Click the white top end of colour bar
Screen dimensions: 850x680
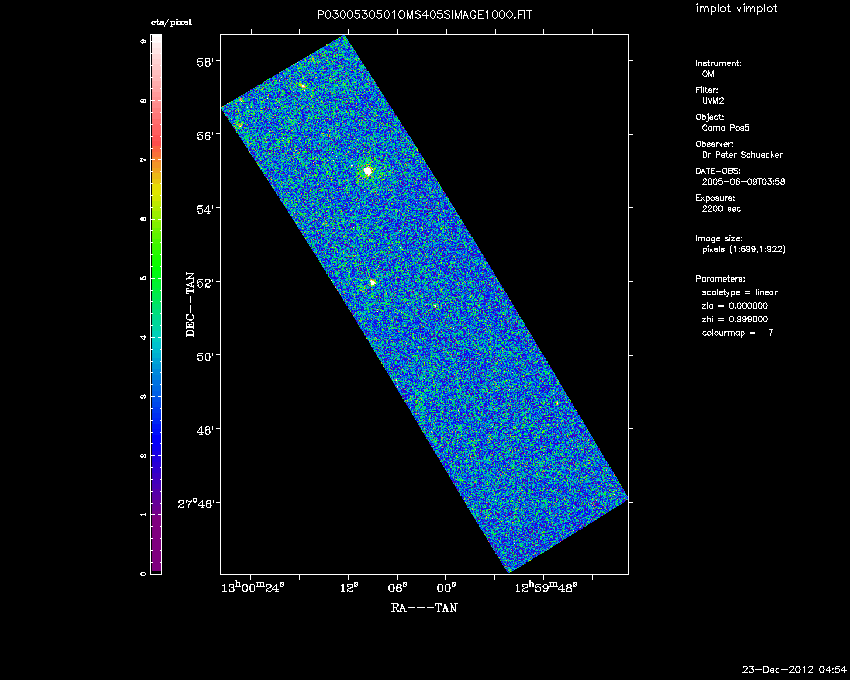(x=156, y=41)
